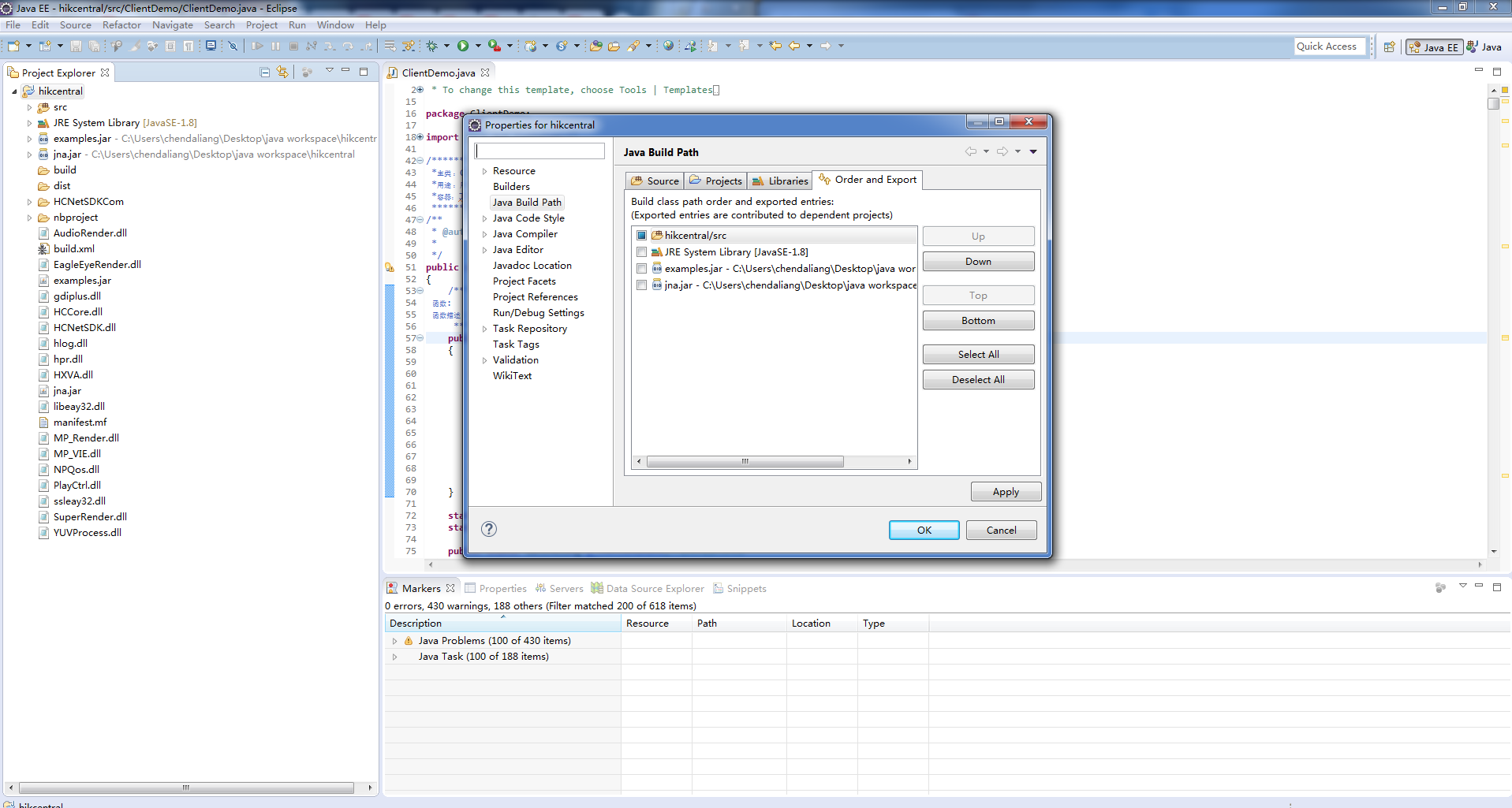Click the Open Console monitor icon

tap(211, 46)
